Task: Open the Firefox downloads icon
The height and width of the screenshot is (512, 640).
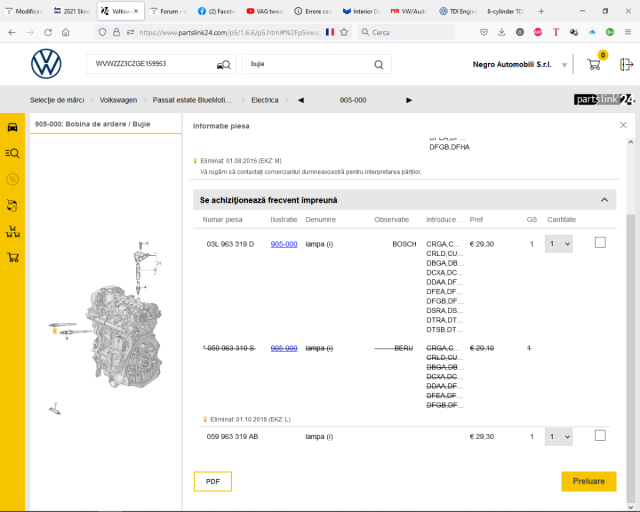Action: (x=502, y=32)
